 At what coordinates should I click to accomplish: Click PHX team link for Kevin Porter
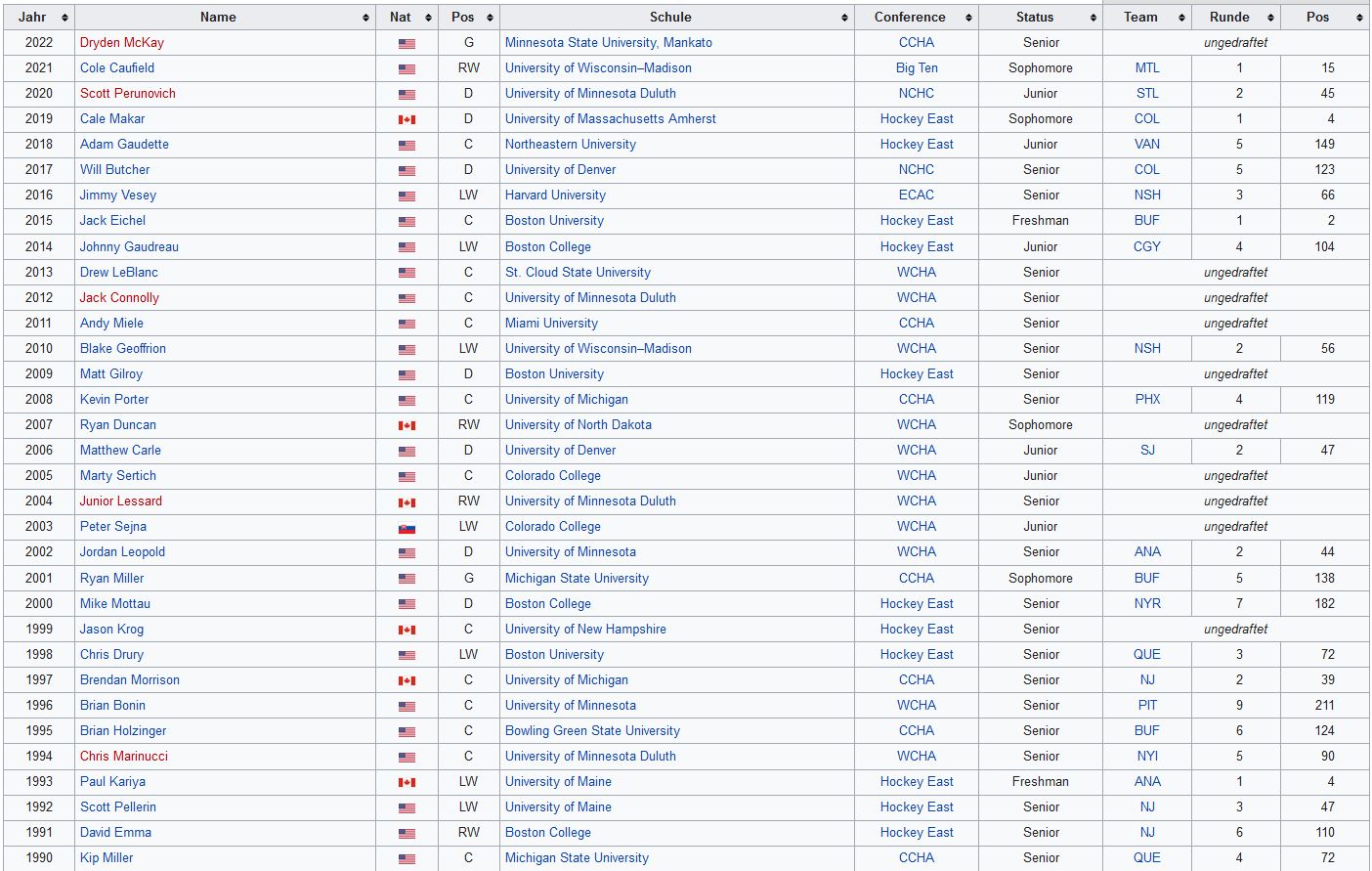pos(1147,400)
